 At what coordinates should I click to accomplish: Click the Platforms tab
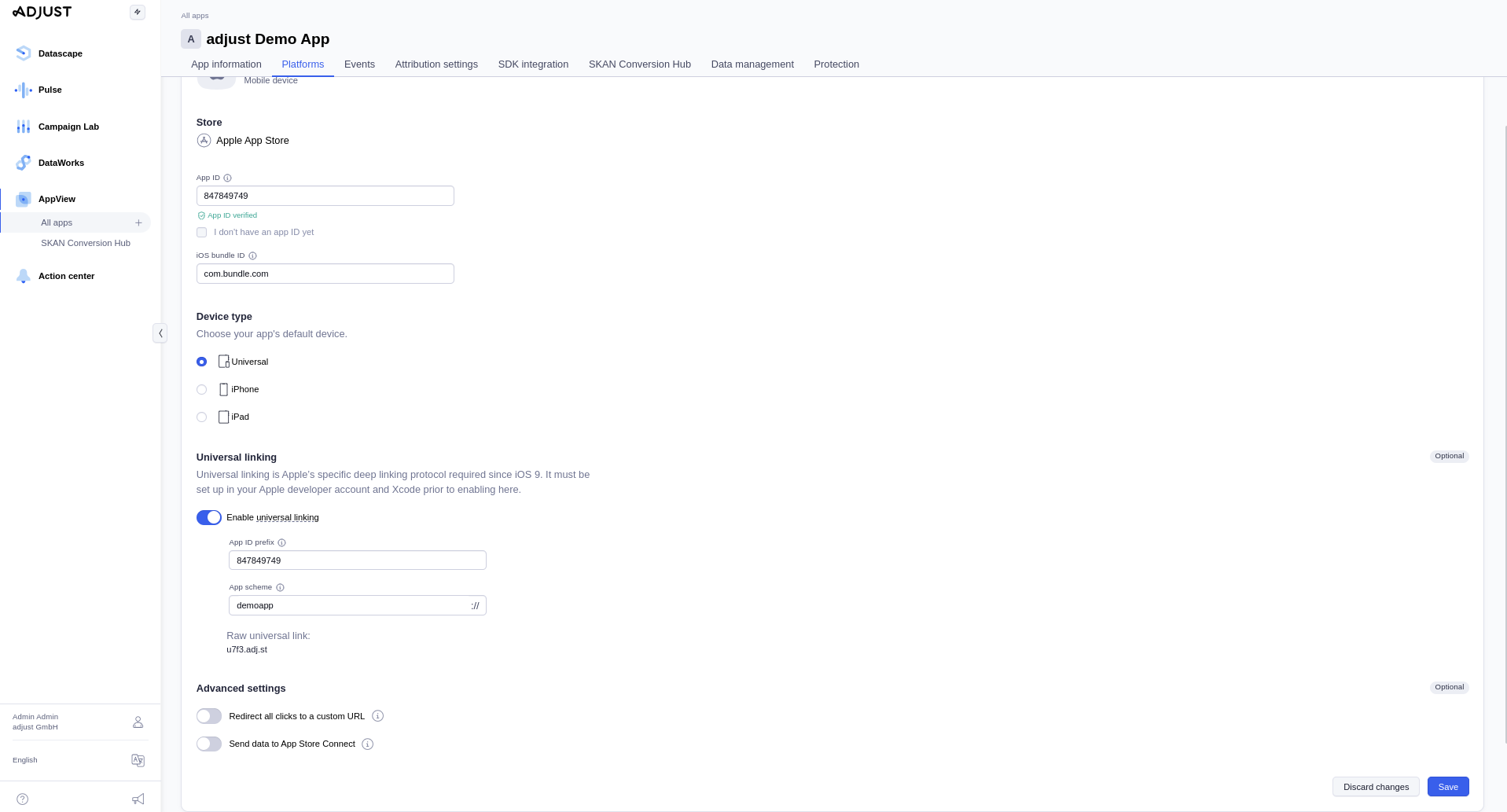coord(303,64)
